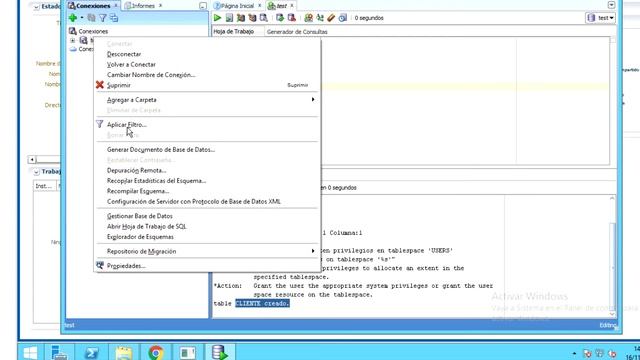Choose Recopilar Estadísticas del Esquema...
This screenshot has width=640, height=360.
207,180
